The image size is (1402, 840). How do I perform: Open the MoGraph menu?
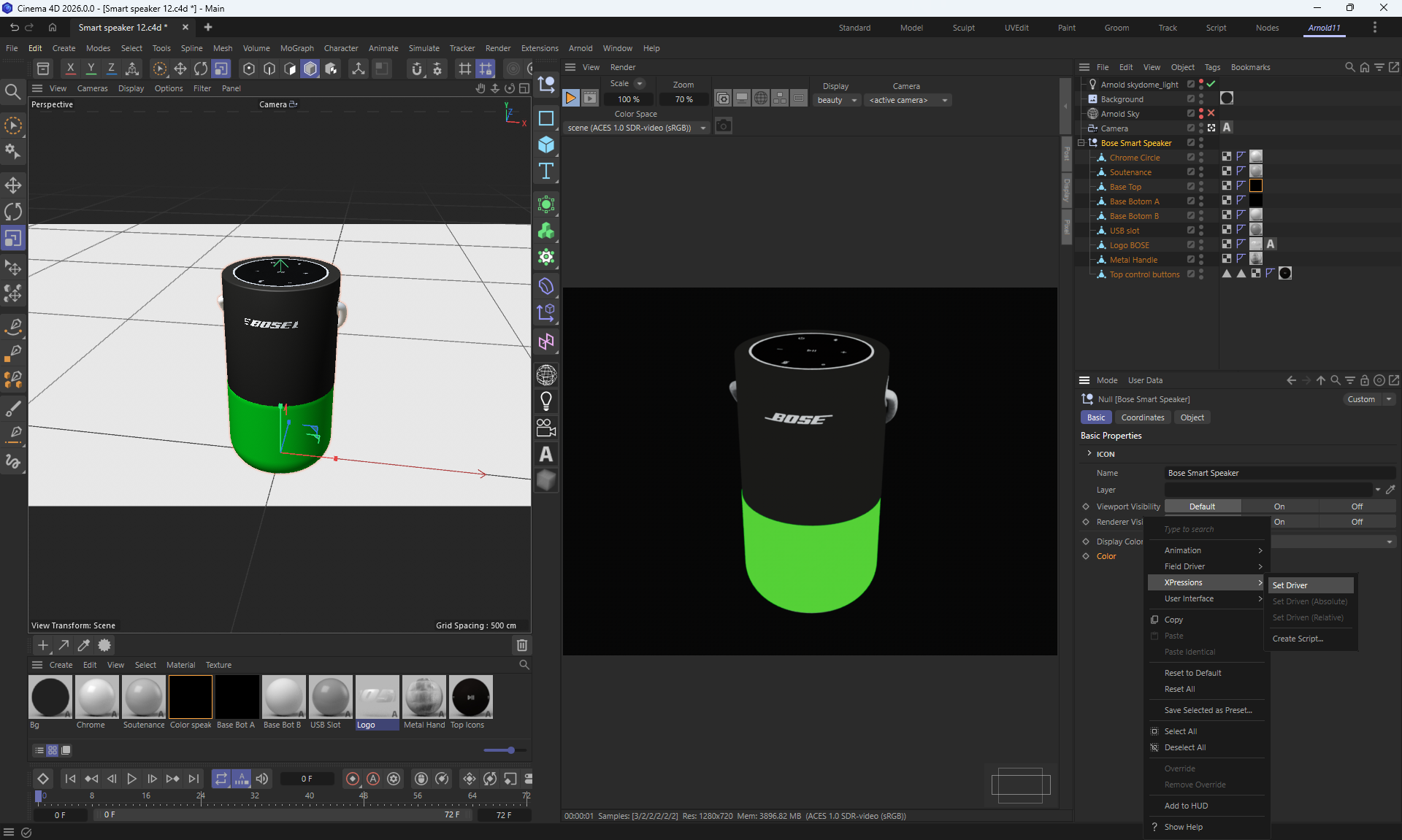tap(296, 48)
